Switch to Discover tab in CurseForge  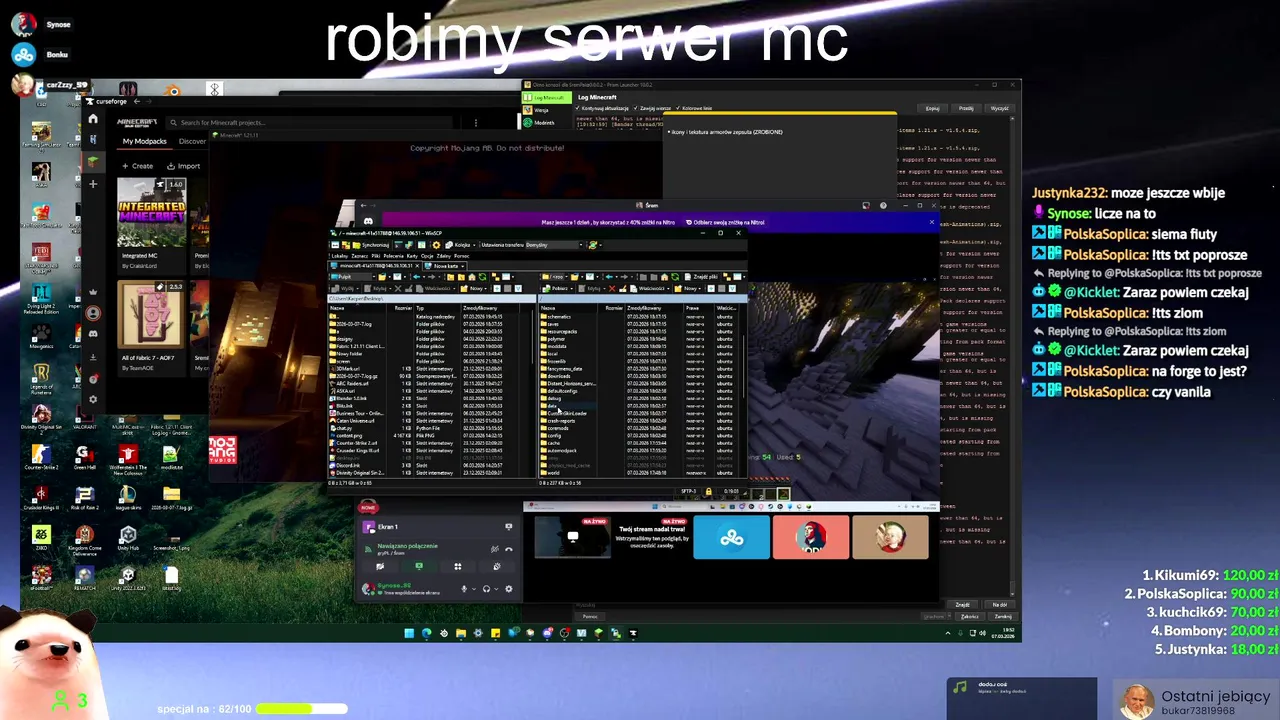pos(192,141)
